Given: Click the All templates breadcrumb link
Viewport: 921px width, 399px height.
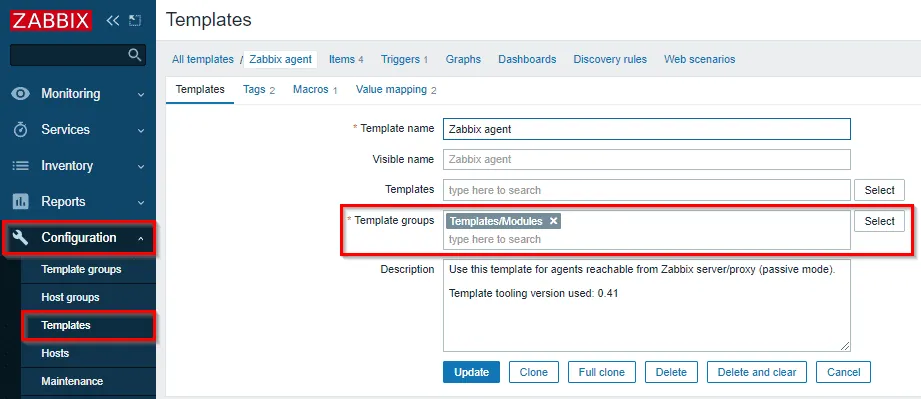Looking at the screenshot, I should click(x=203, y=59).
